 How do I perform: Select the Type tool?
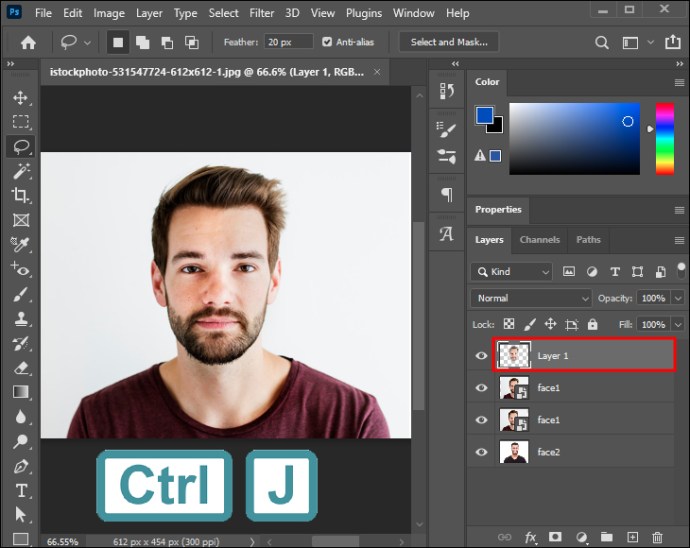click(20, 490)
